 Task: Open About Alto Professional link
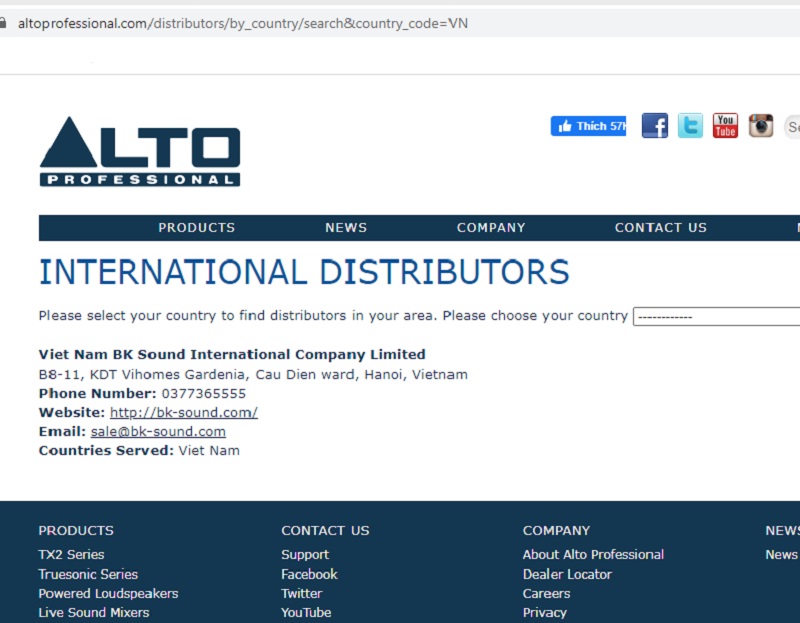(x=593, y=555)
